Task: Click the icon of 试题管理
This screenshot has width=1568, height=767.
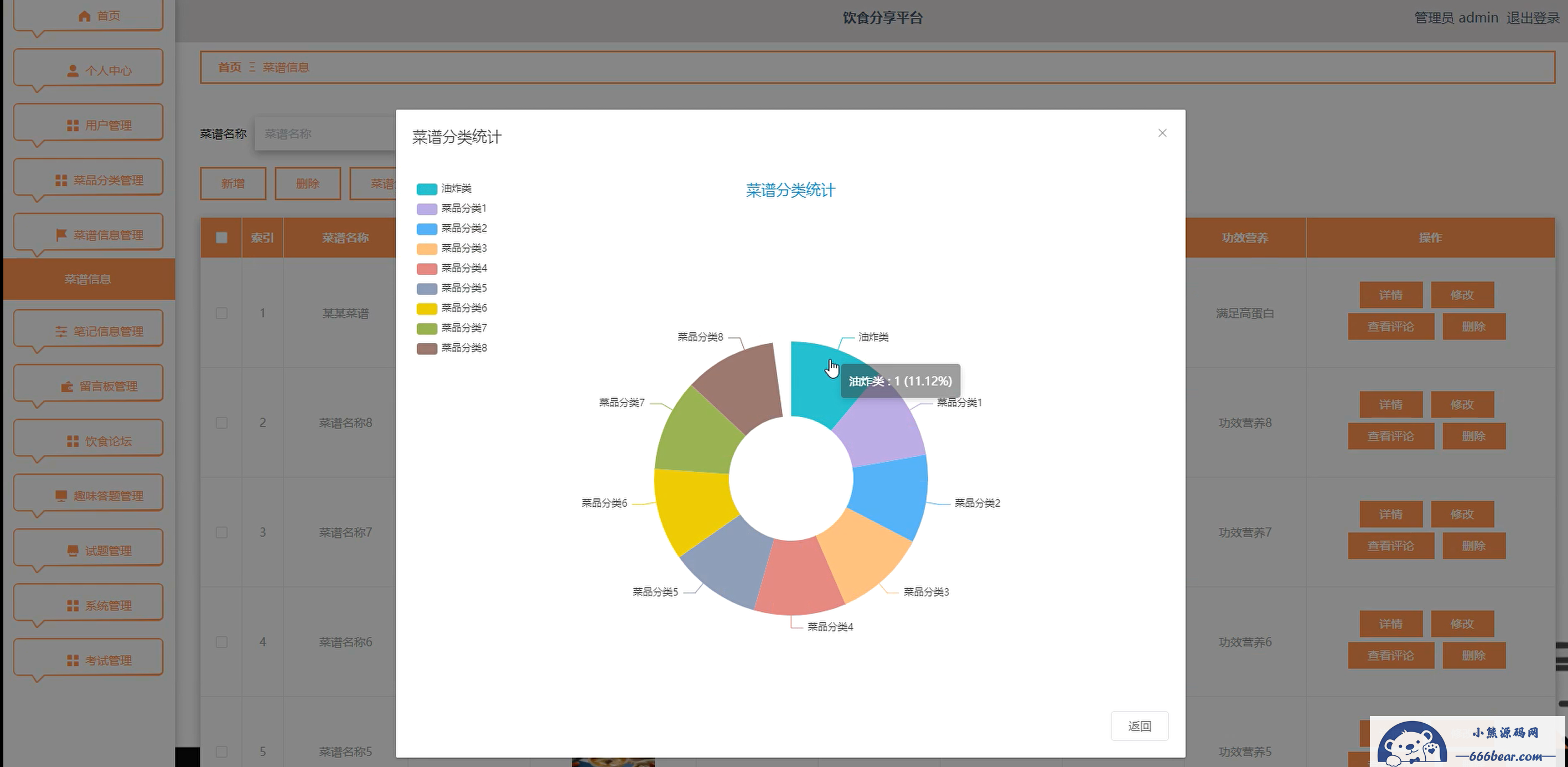Action: pos(73,550)
